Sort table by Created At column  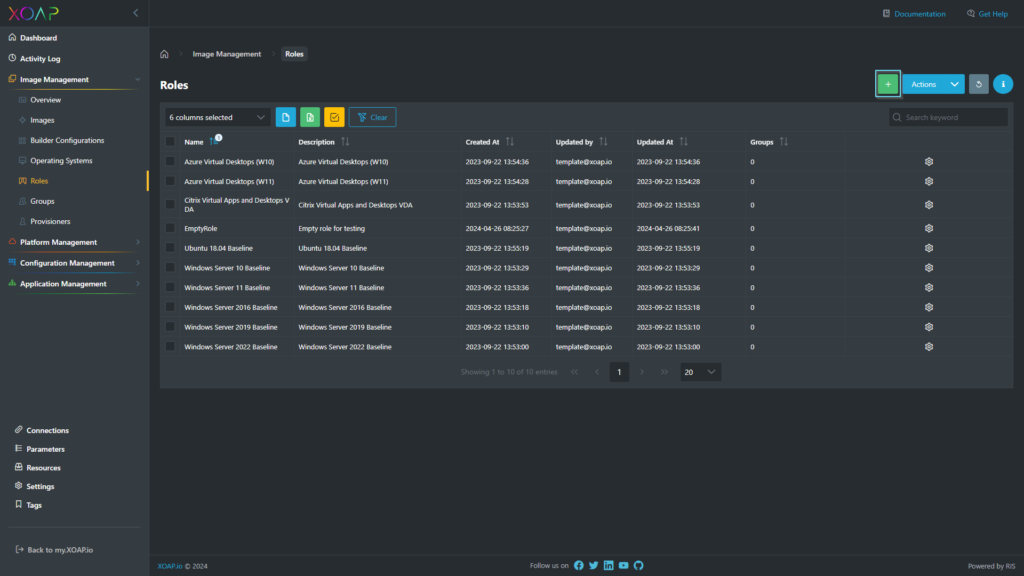[509, 142]
